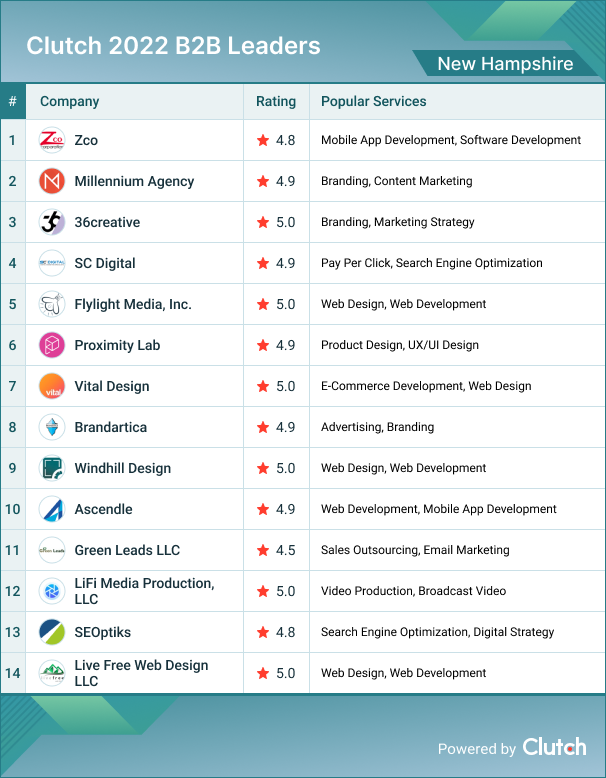Click the Windhill Design logo icon
The width and height of the screenshot is (606, 778).
(x=52, y=468)
